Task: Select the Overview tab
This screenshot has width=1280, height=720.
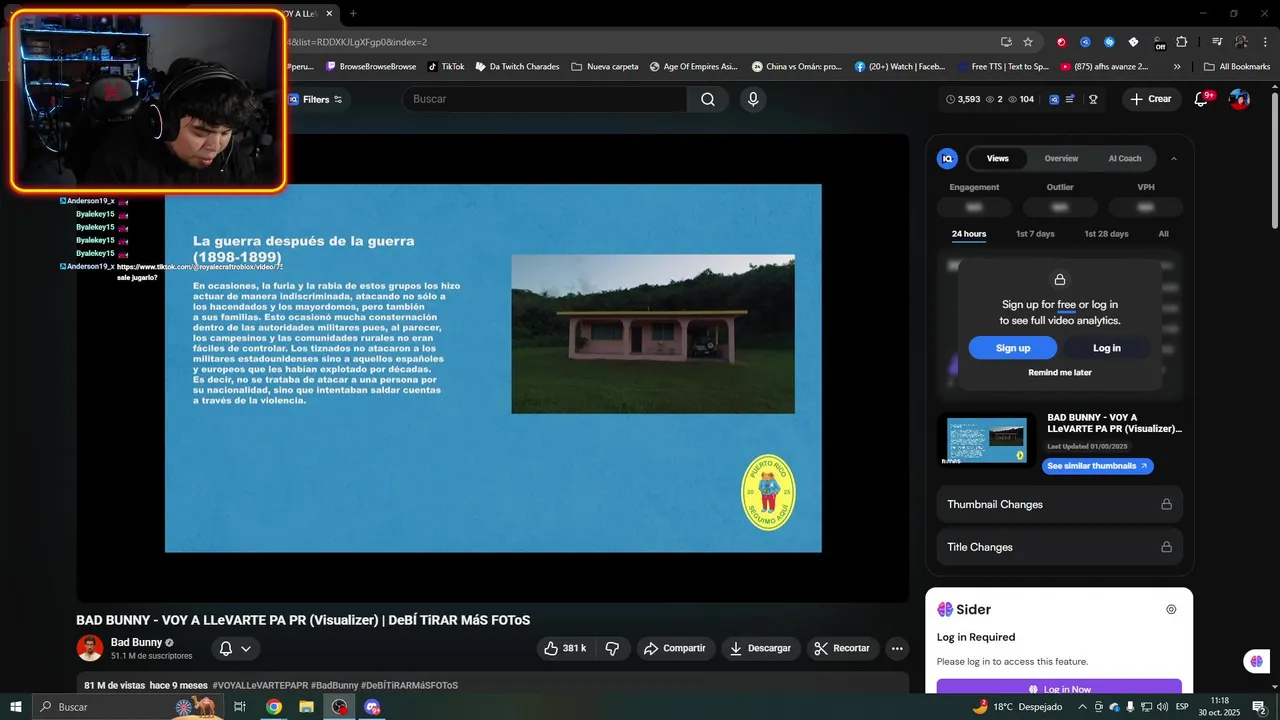Action: 1061,158
